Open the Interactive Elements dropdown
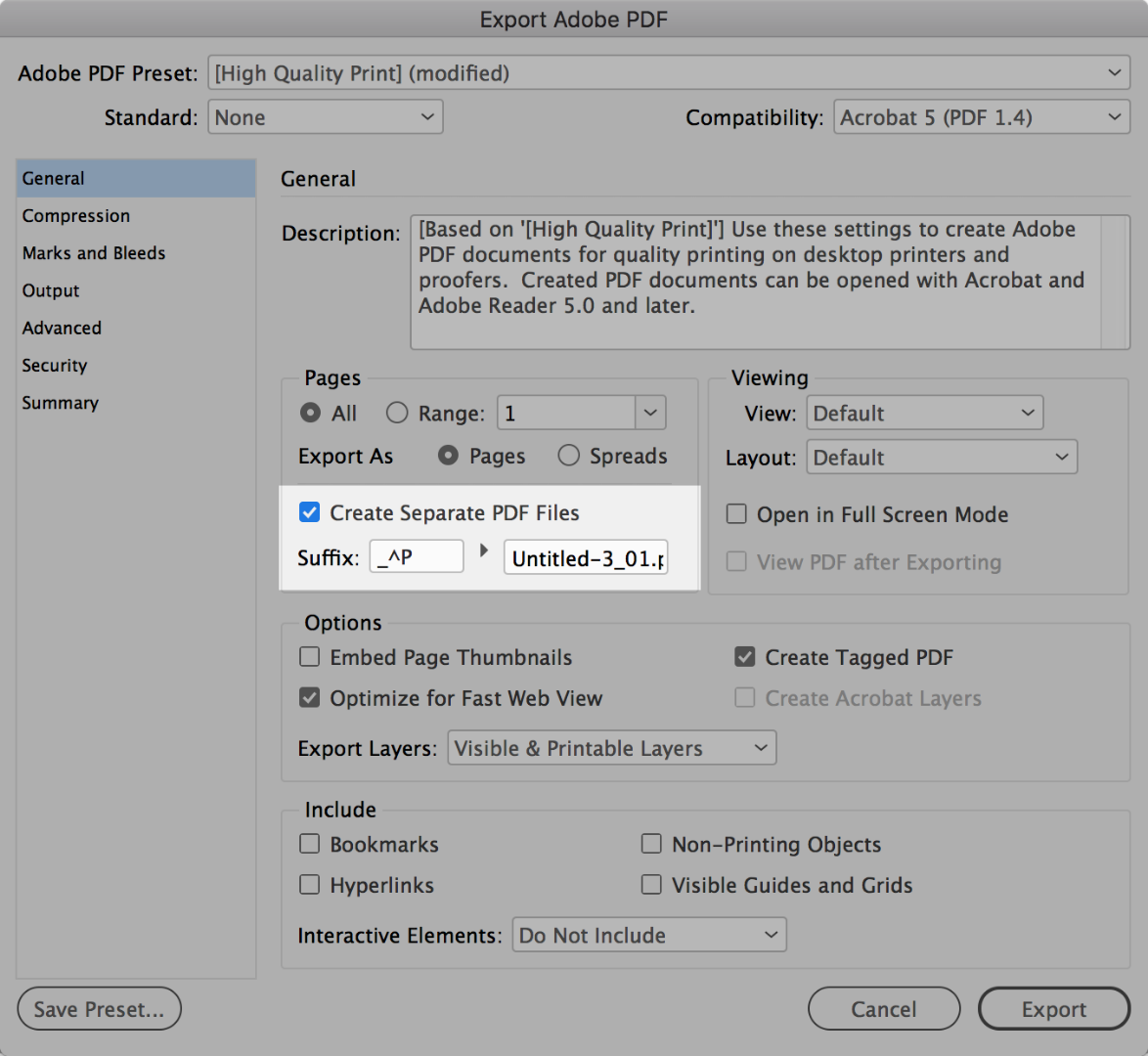Screen dimensions: 1148x1056 [649, 935]
